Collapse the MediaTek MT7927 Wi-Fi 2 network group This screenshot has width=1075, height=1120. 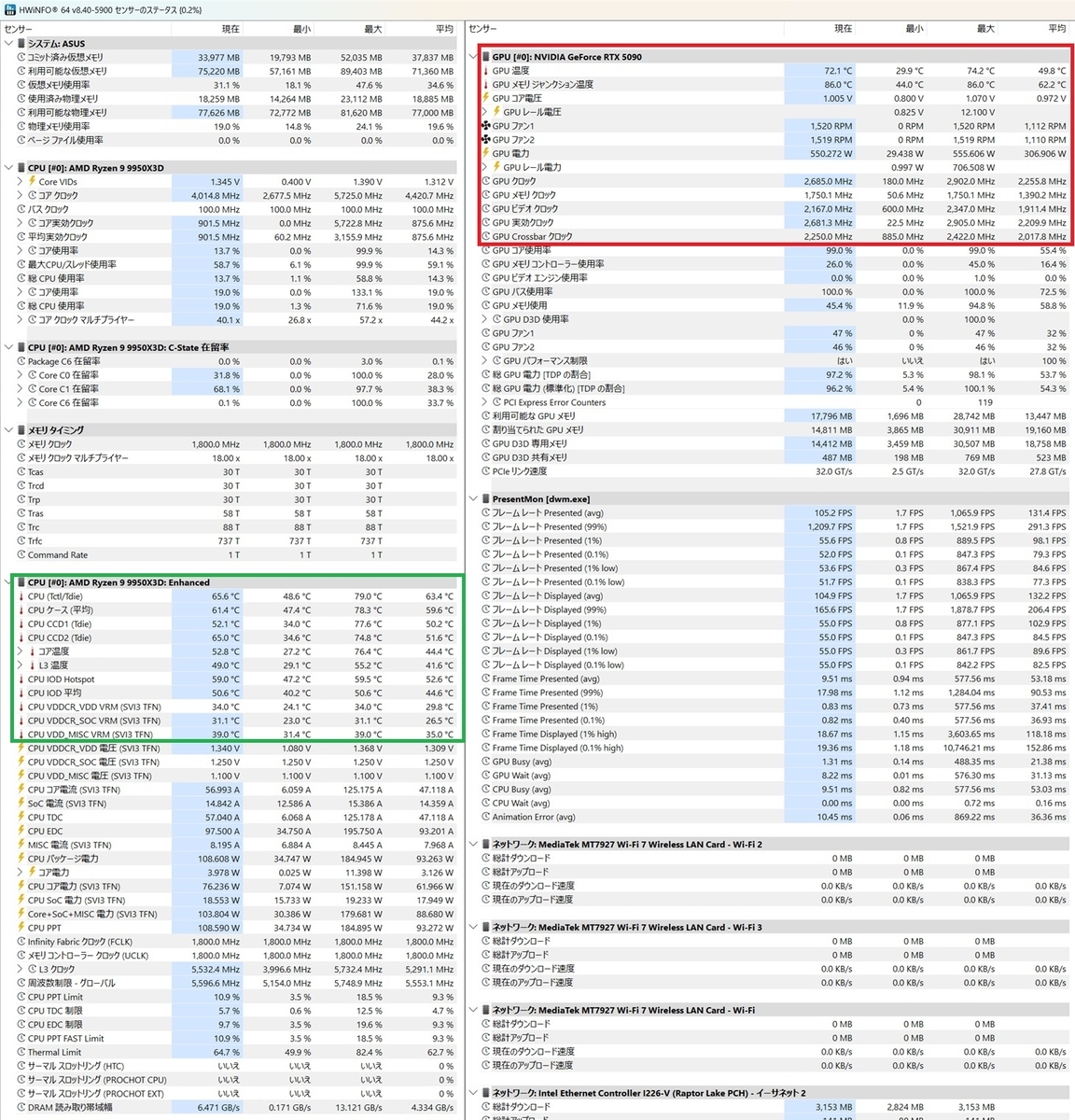click(x=474, y=845)
